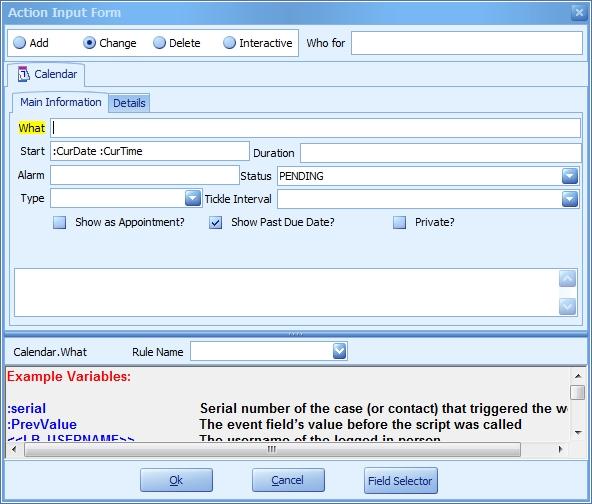The image size is (592, 504).
Task: Click the variables vertical scrollbar thumb
Action: [578, 392]
